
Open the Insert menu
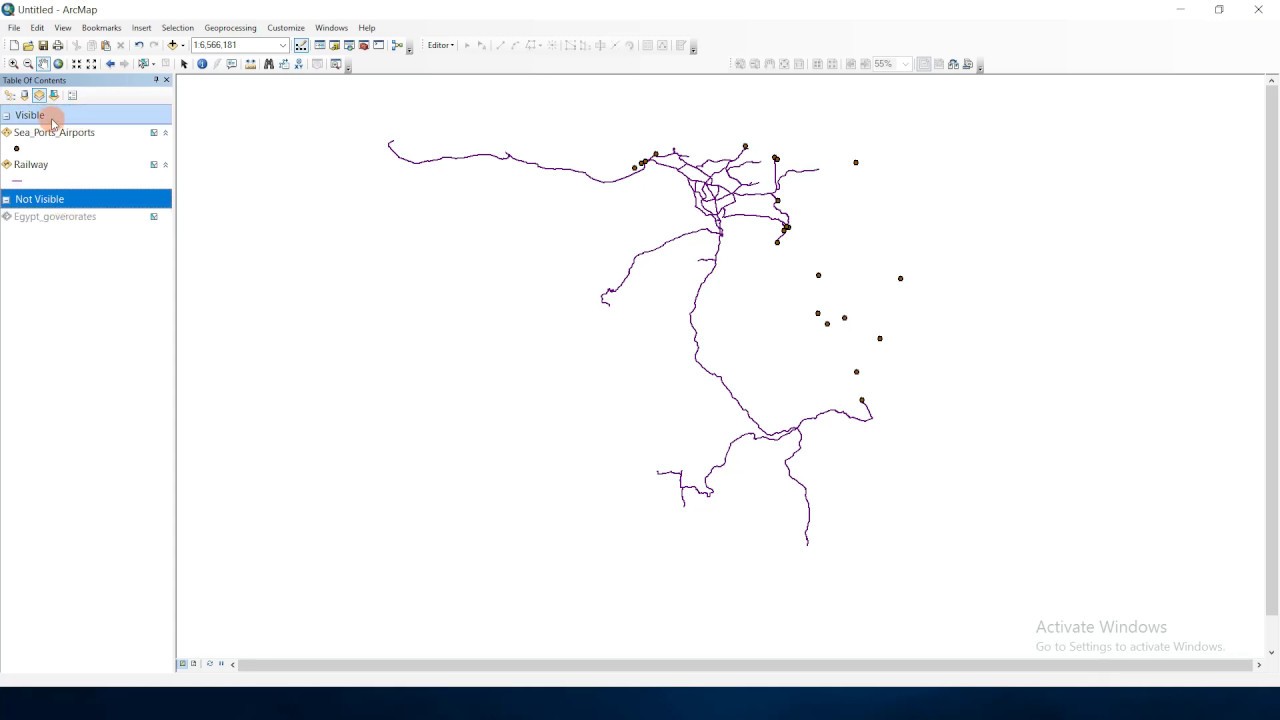[141, 28]
